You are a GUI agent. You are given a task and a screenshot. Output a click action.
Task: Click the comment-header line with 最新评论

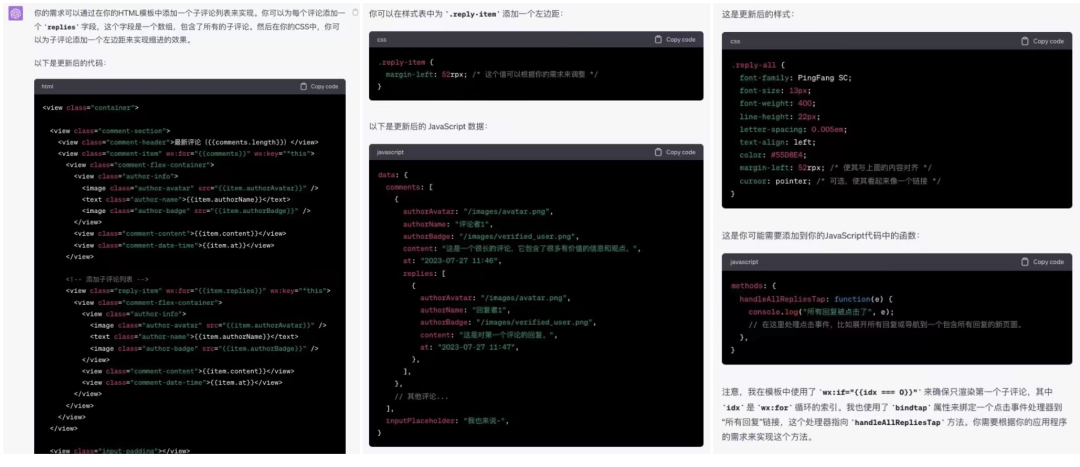click(x=187, y=142)
